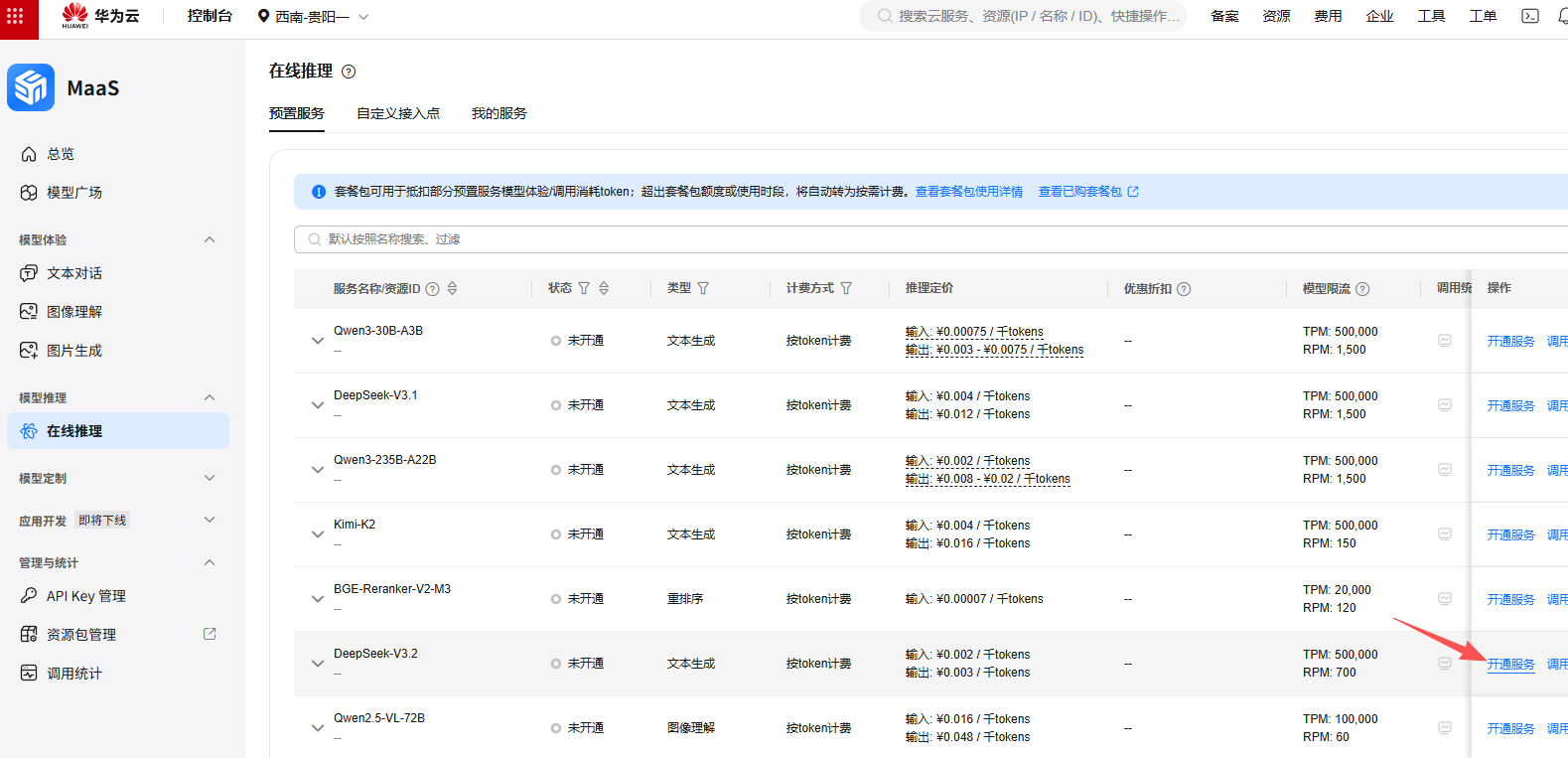Click the Huawei Cloud logo
The height and width of the screenshot is (758, 1568).
point(99,16)
